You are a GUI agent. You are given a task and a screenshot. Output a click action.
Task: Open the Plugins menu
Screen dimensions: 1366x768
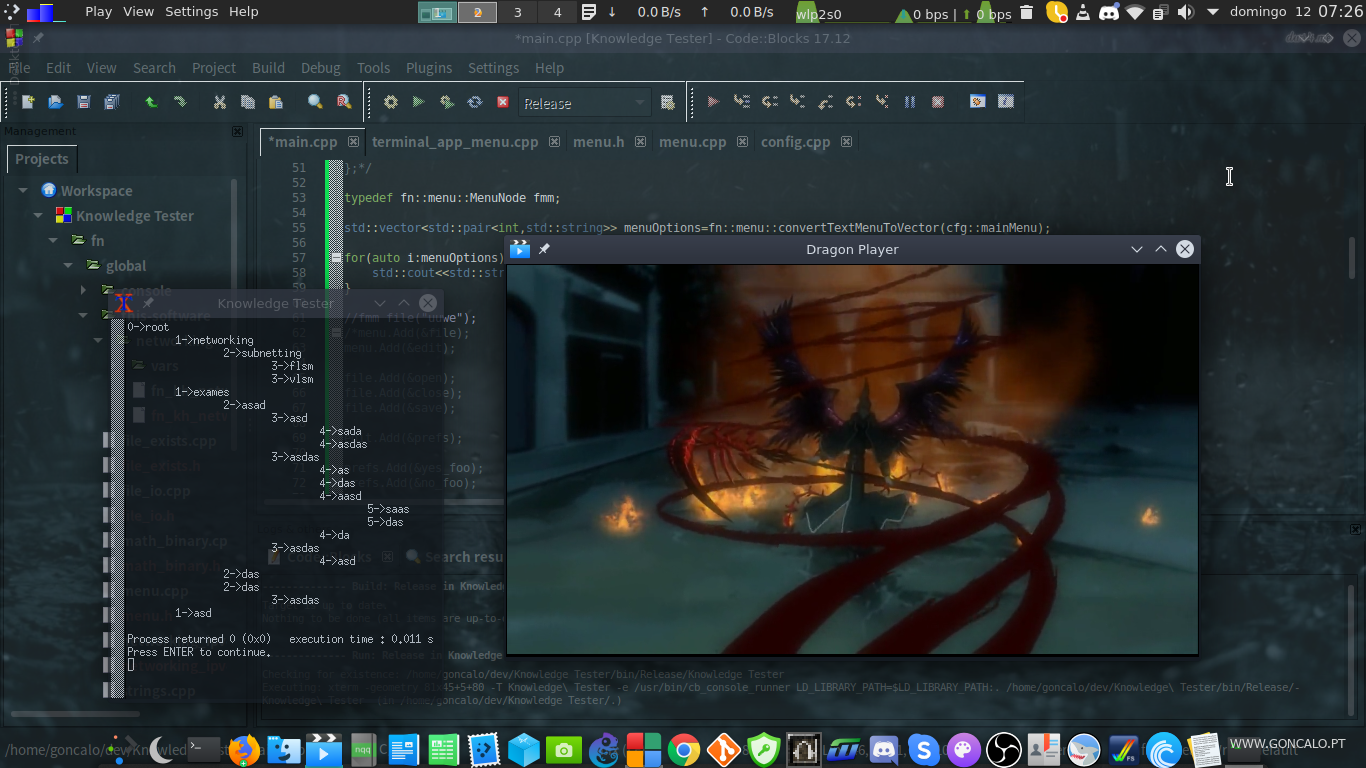tap(429, 68)
